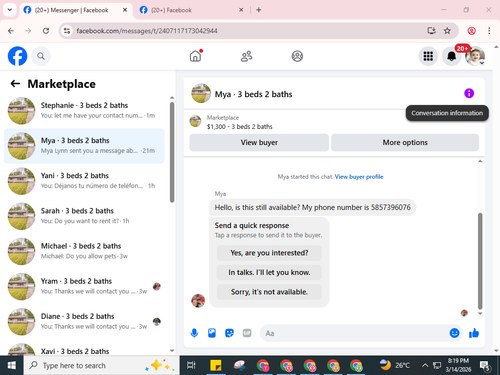Screen dimensions: 500x375
Task: Open the Windows notification center
Action: point(485,366)
